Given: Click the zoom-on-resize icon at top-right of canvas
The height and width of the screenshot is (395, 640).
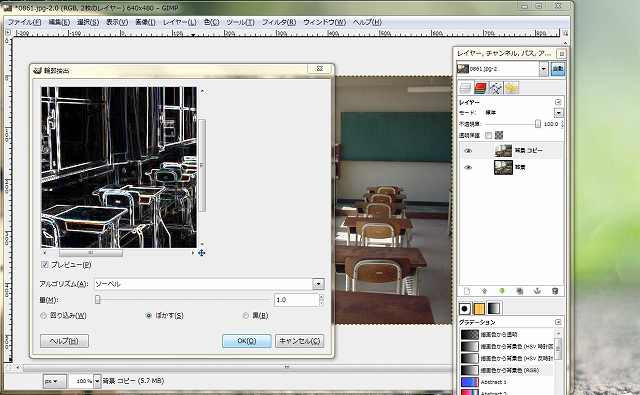Looking at the screenshot, I should pos(565,33).
